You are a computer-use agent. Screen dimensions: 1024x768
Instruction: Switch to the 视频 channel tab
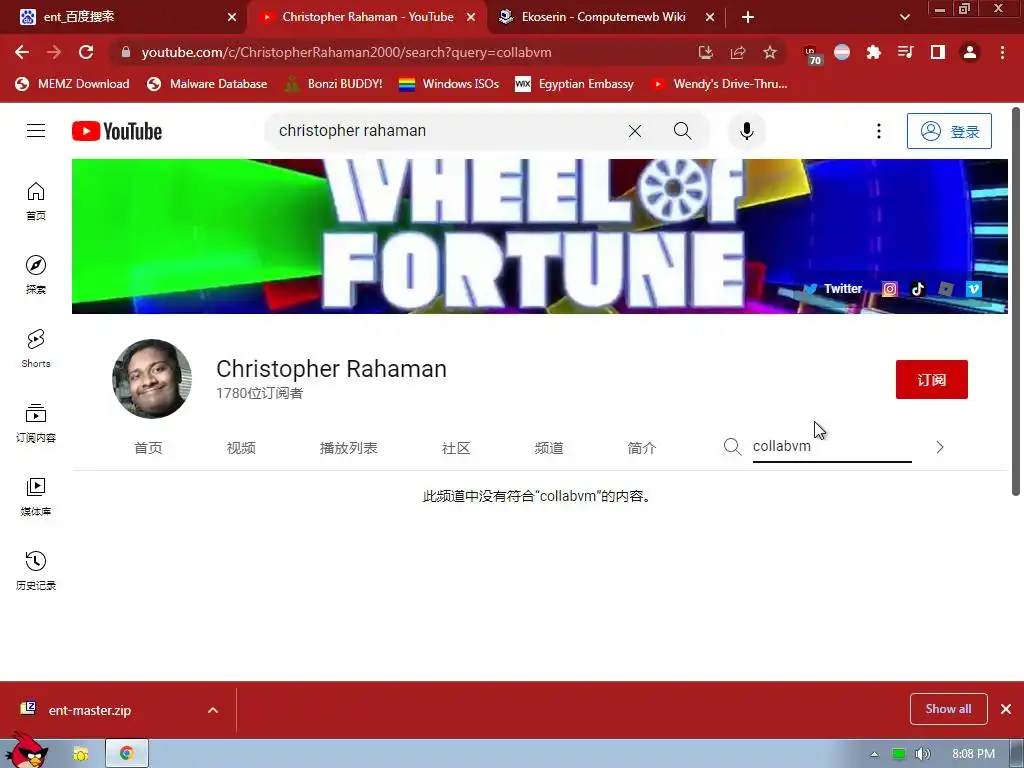click(x=241, y=448)
